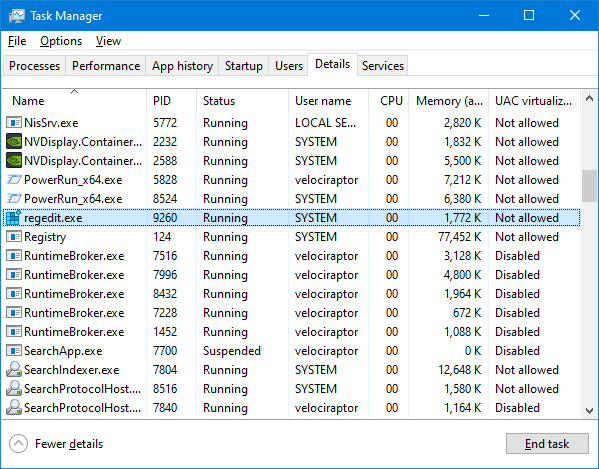Open the Options menu

[61, 41]
